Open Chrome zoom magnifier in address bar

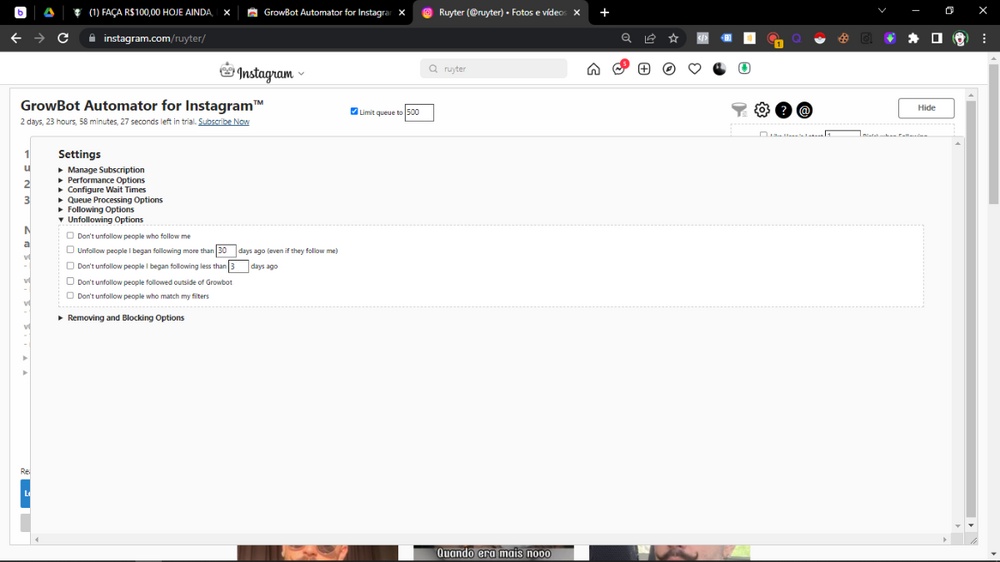626,38
